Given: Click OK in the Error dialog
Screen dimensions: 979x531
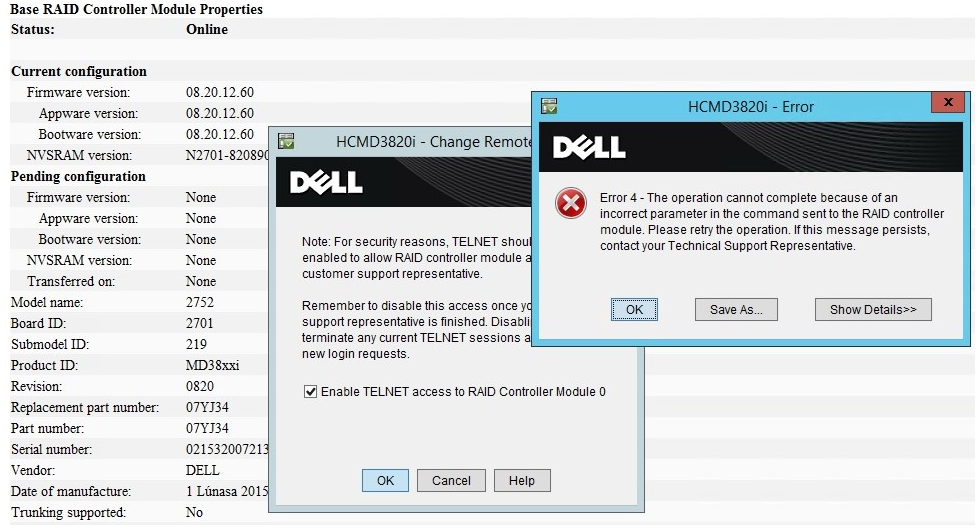Looking at the screenshot, I should (x=634, y=309).
